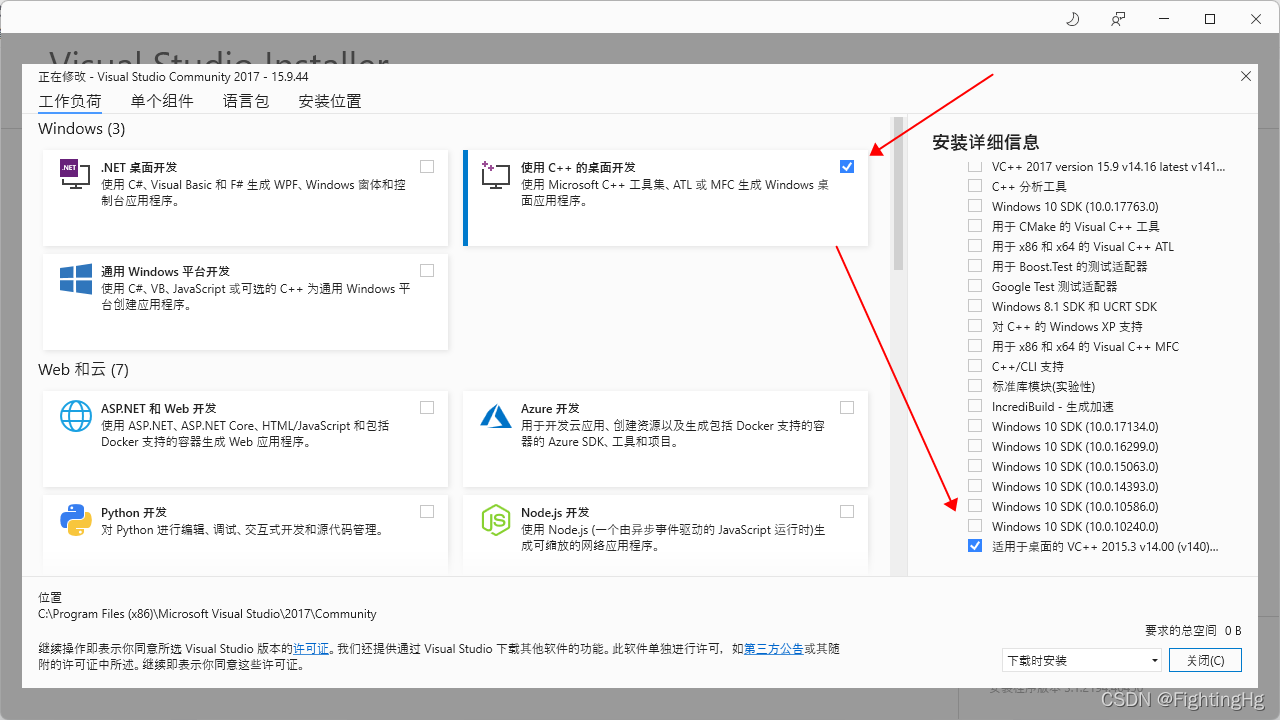Check Visual C++ MFC for x86 and x64
Screen dimensions: 1280x720
[x=975, y=346]
